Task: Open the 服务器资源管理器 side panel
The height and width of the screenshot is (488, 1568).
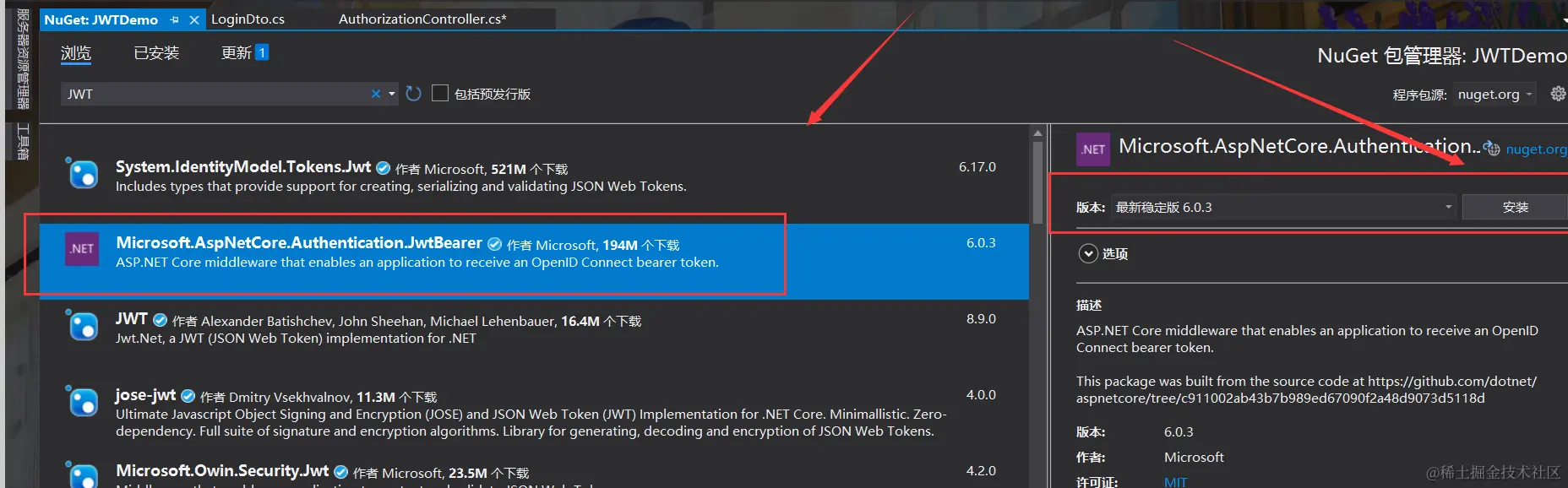Action: click(23, 59)
